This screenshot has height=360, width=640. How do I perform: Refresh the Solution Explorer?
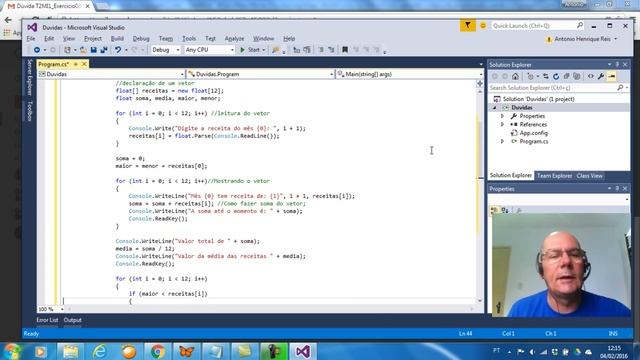point(556,76)
